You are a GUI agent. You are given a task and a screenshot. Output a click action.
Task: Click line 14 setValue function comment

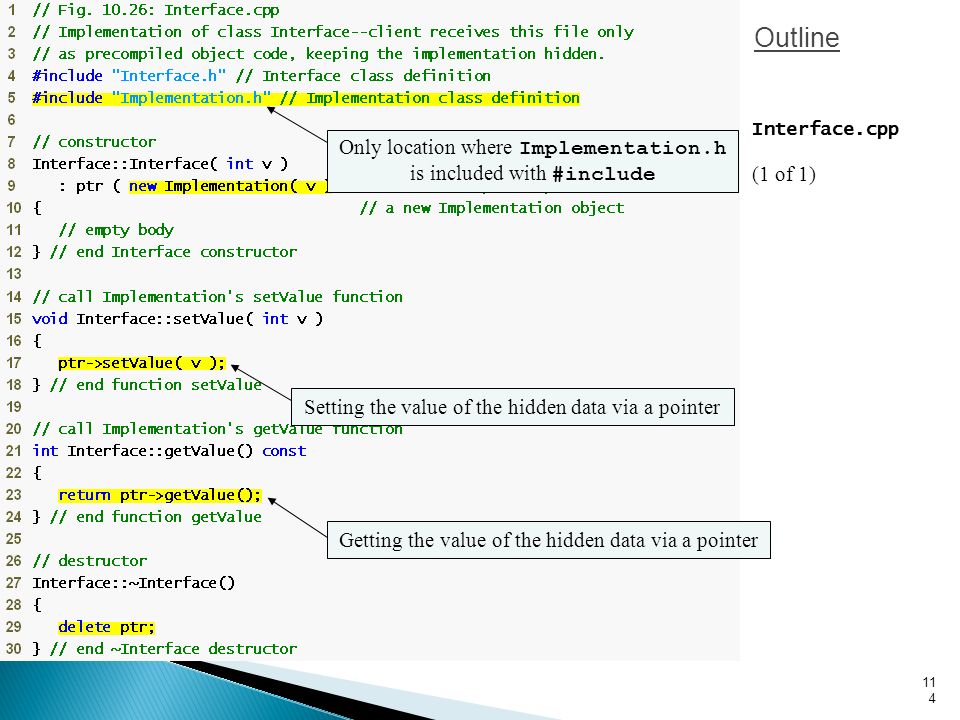point(217,297)
